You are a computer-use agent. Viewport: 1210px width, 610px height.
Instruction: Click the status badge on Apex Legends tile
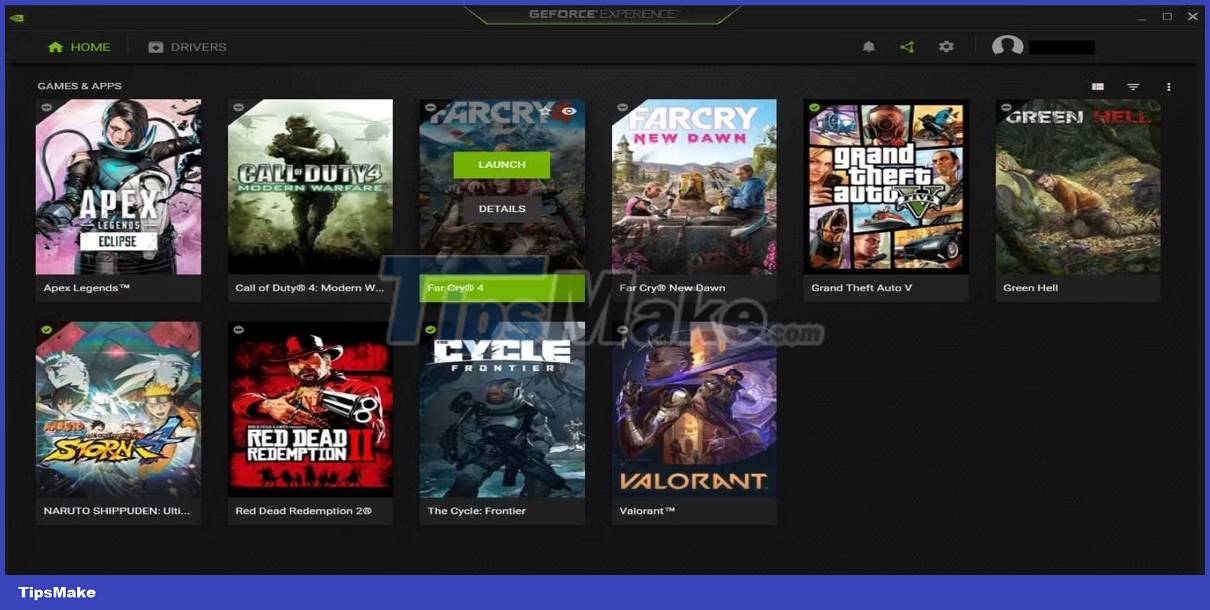[46, 107]
